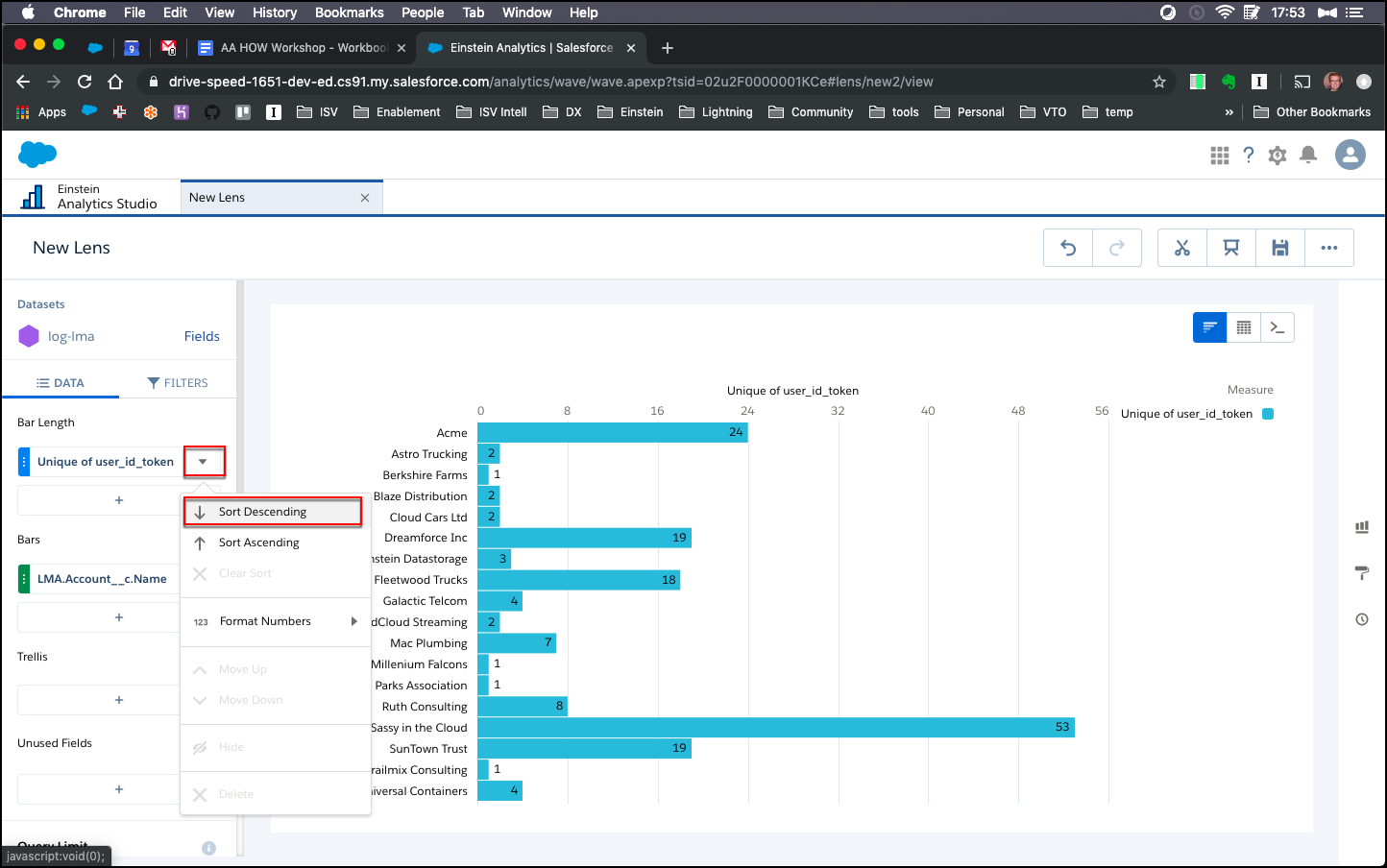1387x868 pixels.
Task: Click the Query Limit info icon
Action: point(208,848)
